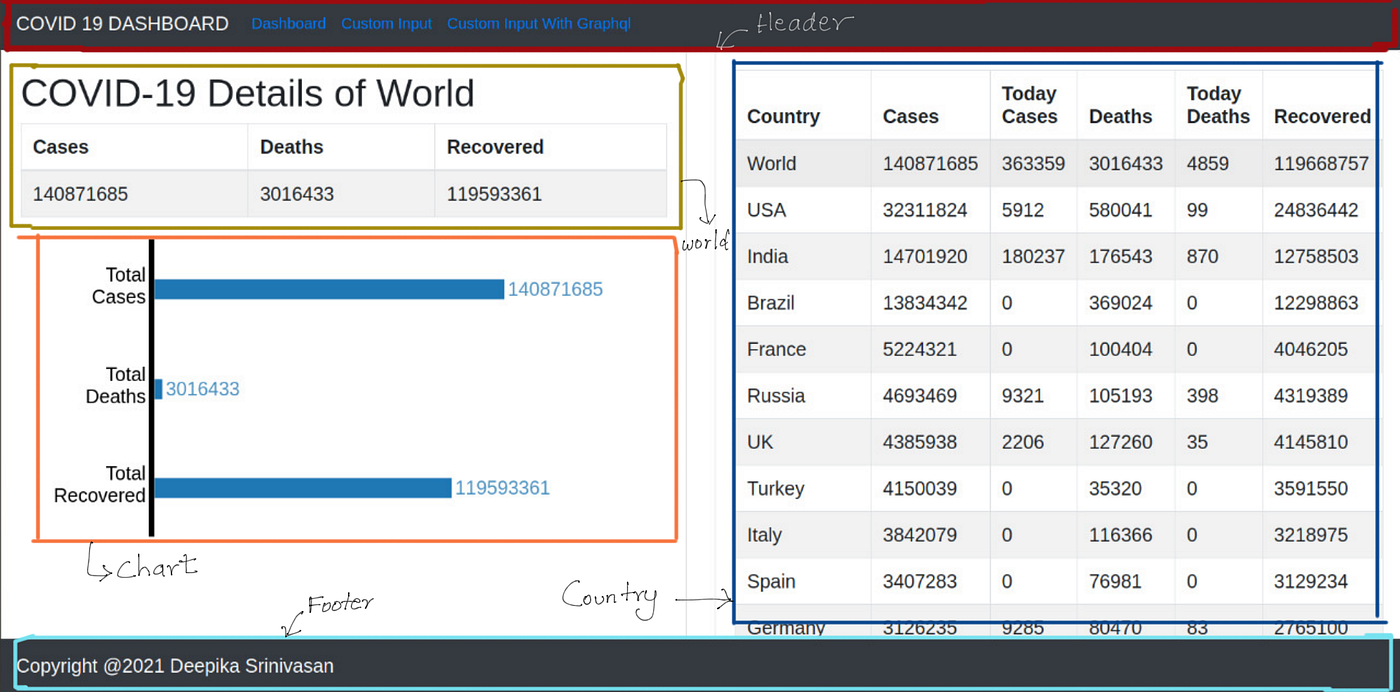Click the Total Recovered bar in chart
Image resolution: width=1400 pixels, height=692 pixels.
303,488
